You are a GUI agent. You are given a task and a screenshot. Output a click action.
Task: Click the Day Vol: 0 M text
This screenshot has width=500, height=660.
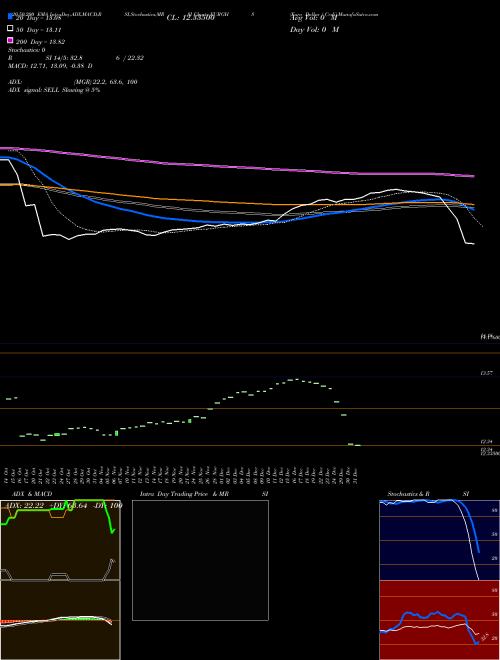314,30
